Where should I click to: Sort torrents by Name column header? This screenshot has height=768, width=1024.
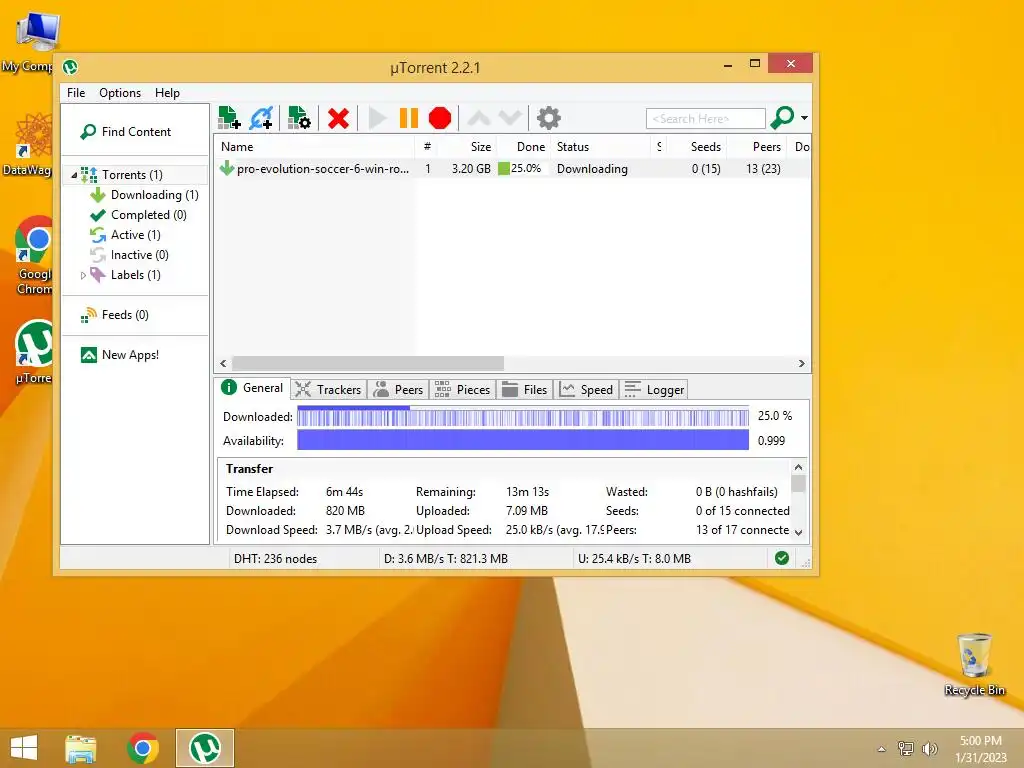pos(315,147)
